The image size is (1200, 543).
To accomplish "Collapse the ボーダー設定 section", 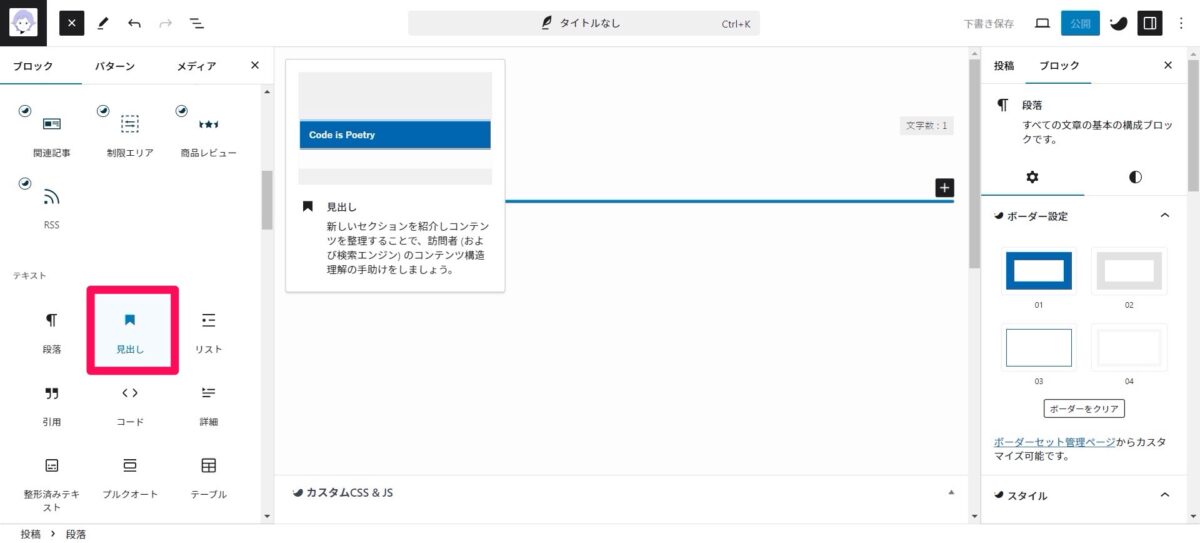I will [x=1164, y=215].
